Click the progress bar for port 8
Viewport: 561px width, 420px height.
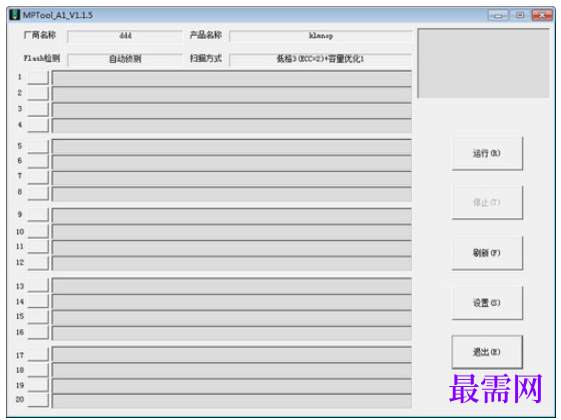point(231,194)
